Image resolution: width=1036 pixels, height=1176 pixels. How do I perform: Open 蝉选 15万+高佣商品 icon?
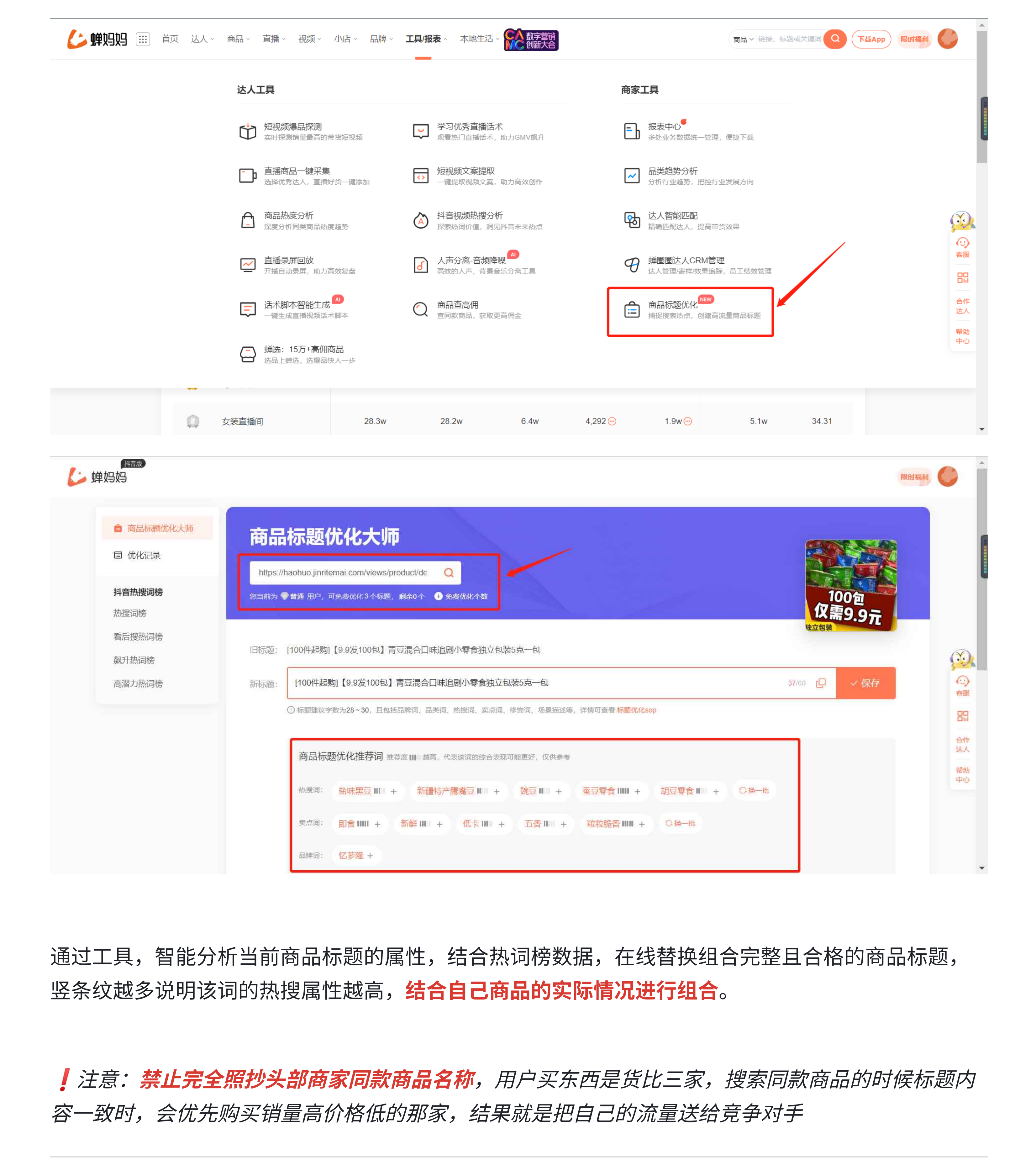pos(248,354)
